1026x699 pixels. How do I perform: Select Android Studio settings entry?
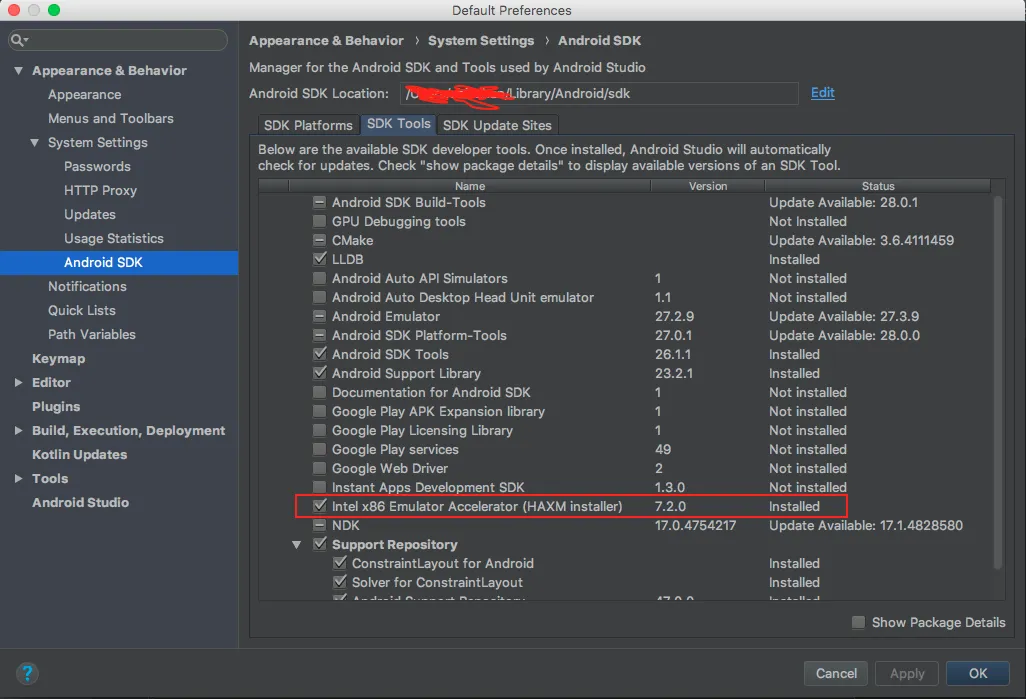click(80, 503)
